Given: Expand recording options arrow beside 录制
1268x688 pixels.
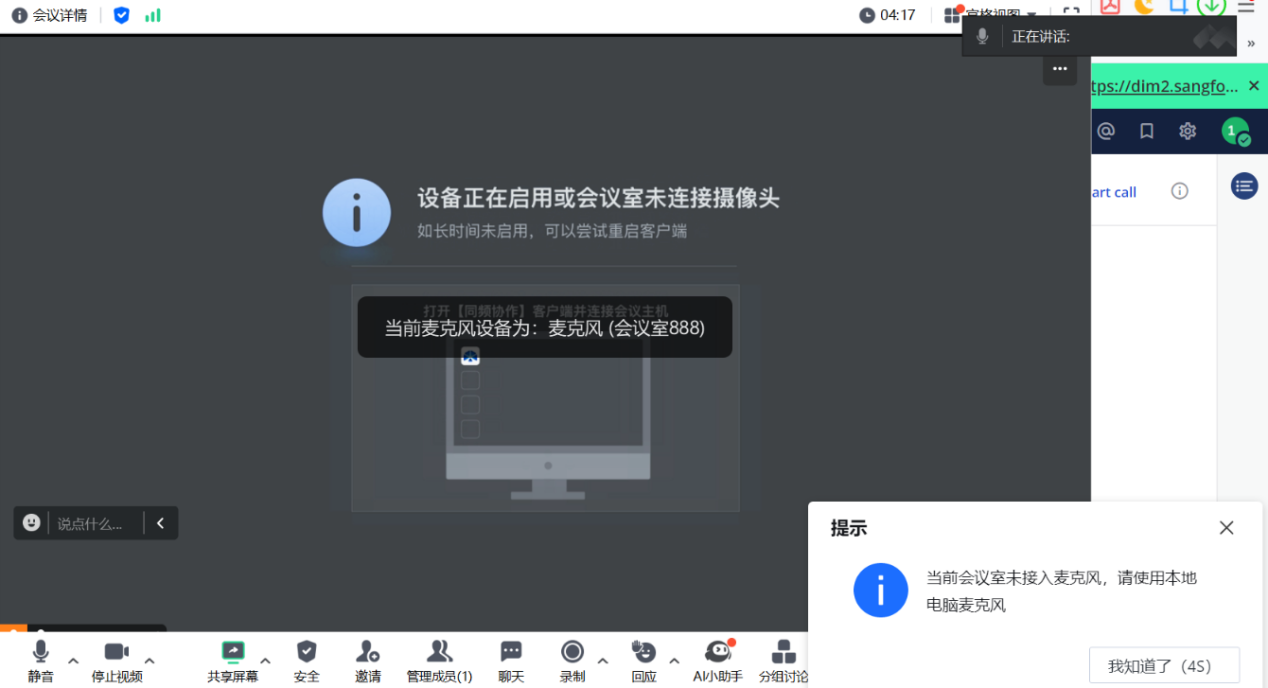Looking at the screenshot, I should click(602, 660).
